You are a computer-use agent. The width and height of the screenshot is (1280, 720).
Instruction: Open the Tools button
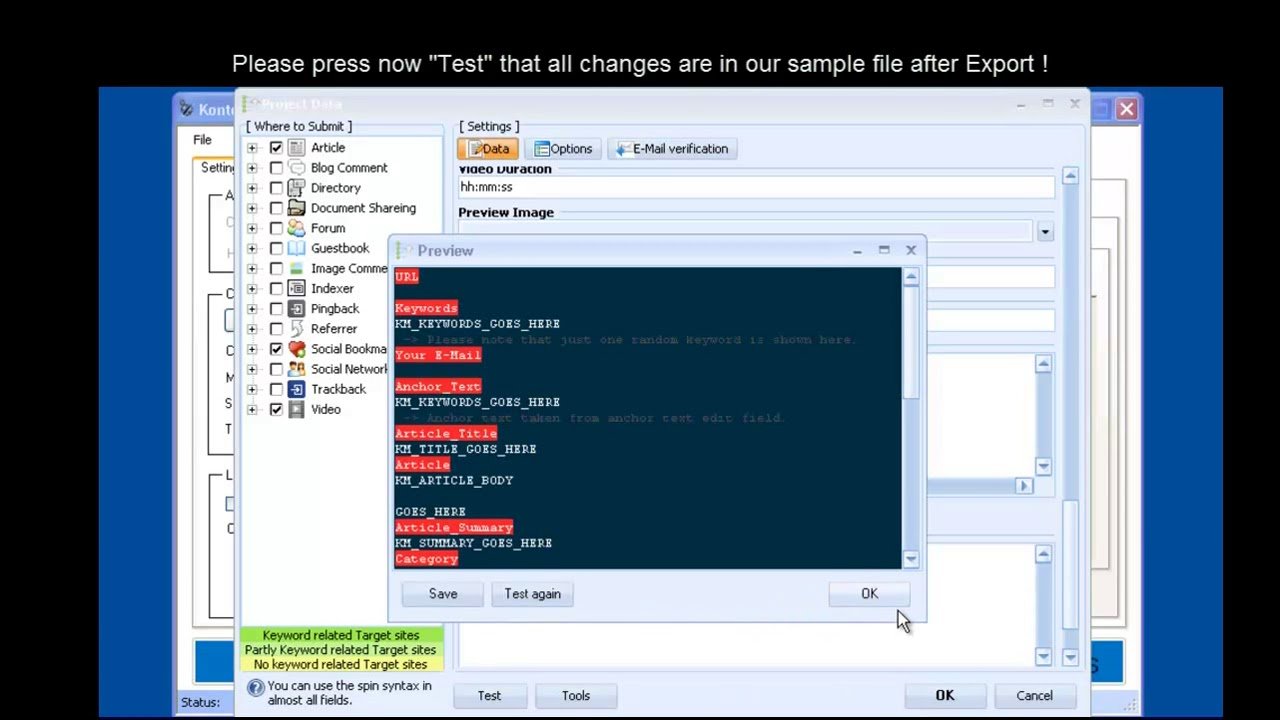pos(576,696)
